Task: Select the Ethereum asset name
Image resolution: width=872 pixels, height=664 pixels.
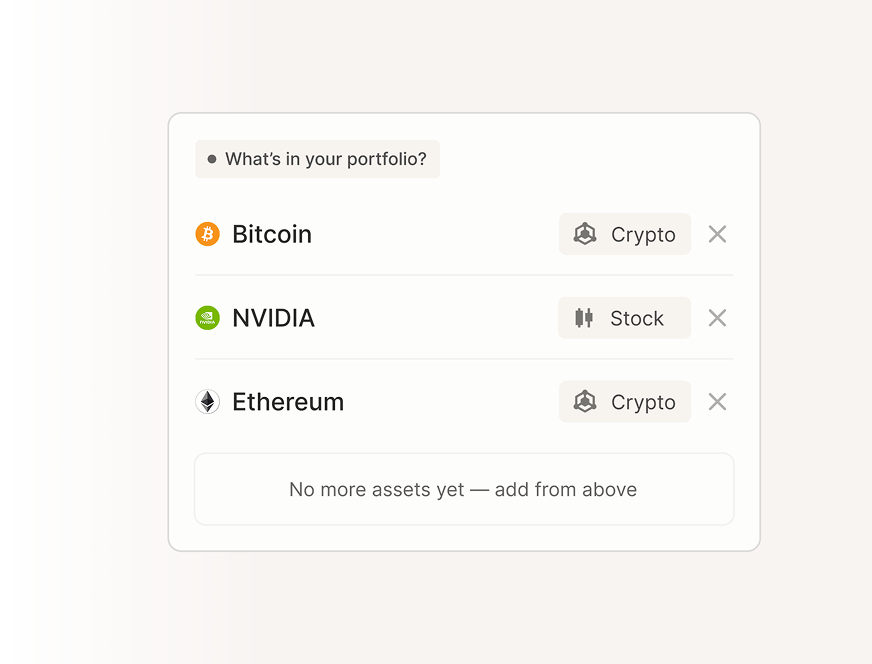Action: point(288,402)
